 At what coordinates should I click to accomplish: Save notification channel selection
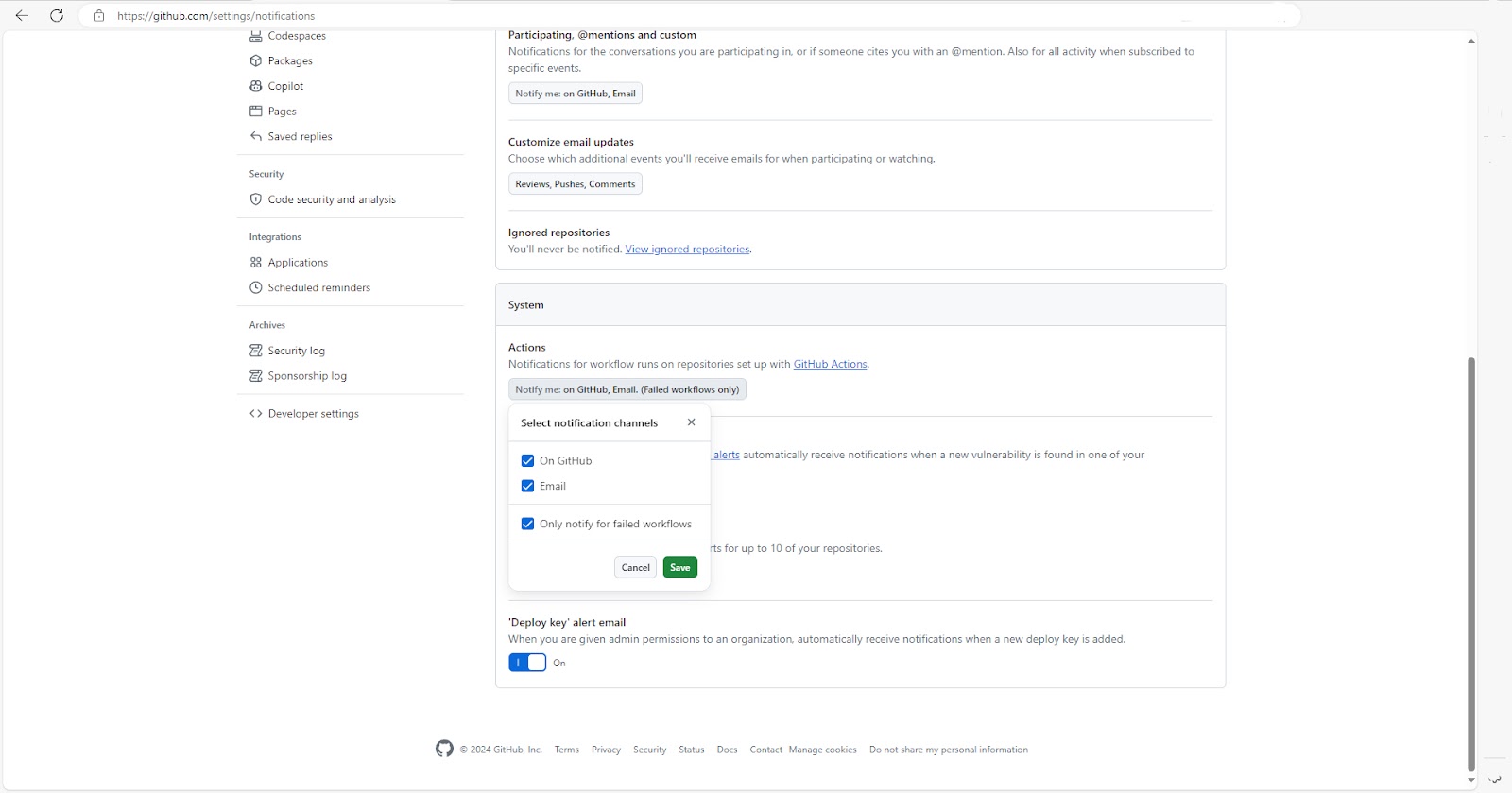680,567
